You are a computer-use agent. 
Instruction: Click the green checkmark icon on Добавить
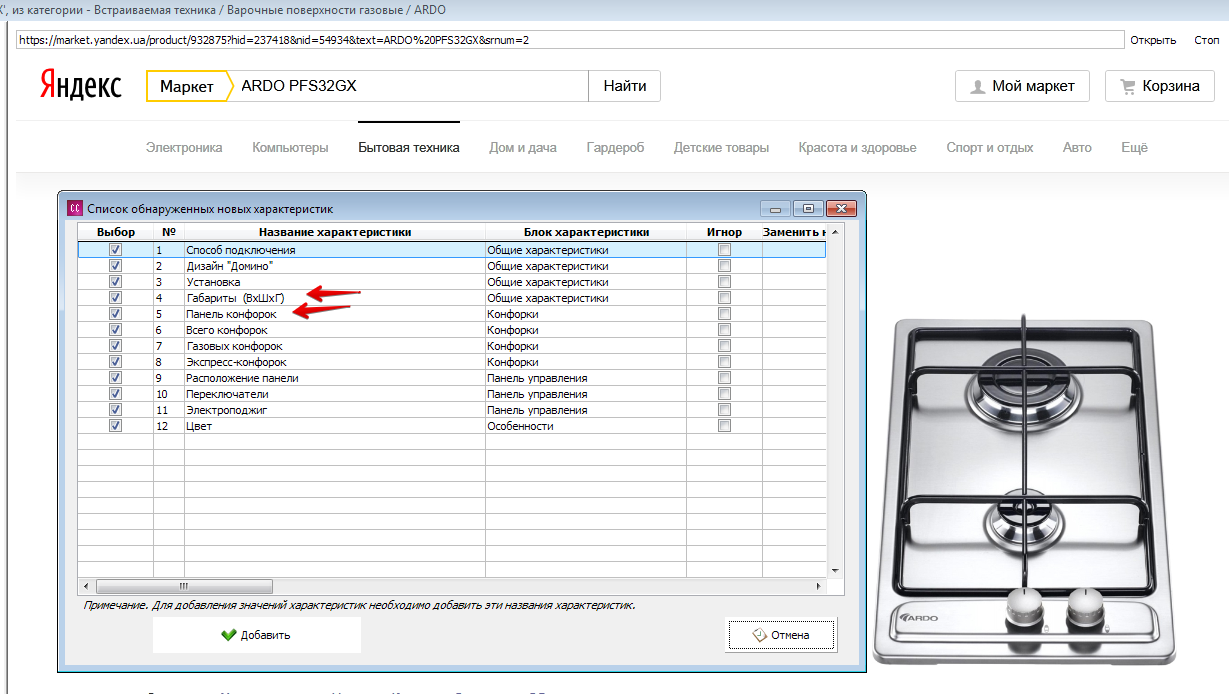(x=228, y=634)
